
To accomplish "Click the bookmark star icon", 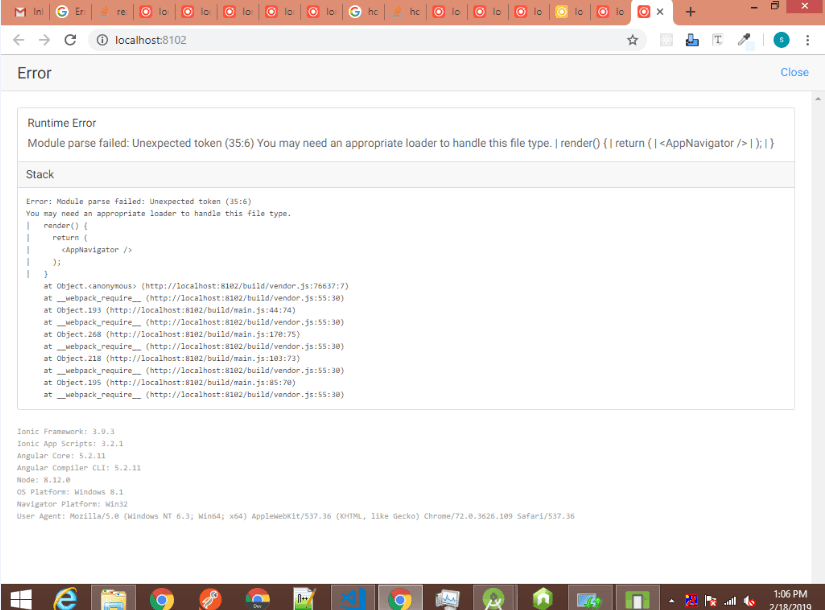I will point(632,37).
